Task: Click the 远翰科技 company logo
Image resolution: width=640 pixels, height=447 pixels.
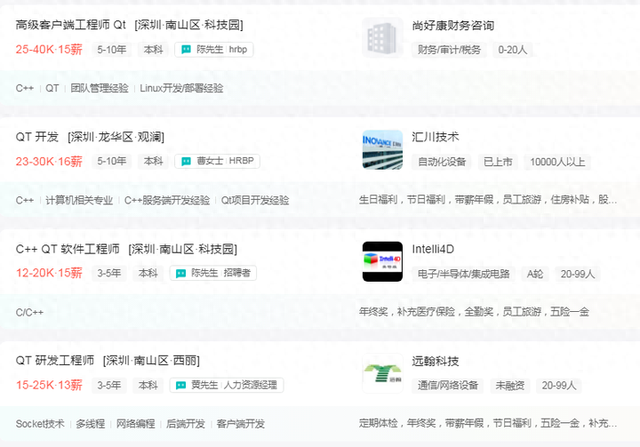Action: (382, 374)
